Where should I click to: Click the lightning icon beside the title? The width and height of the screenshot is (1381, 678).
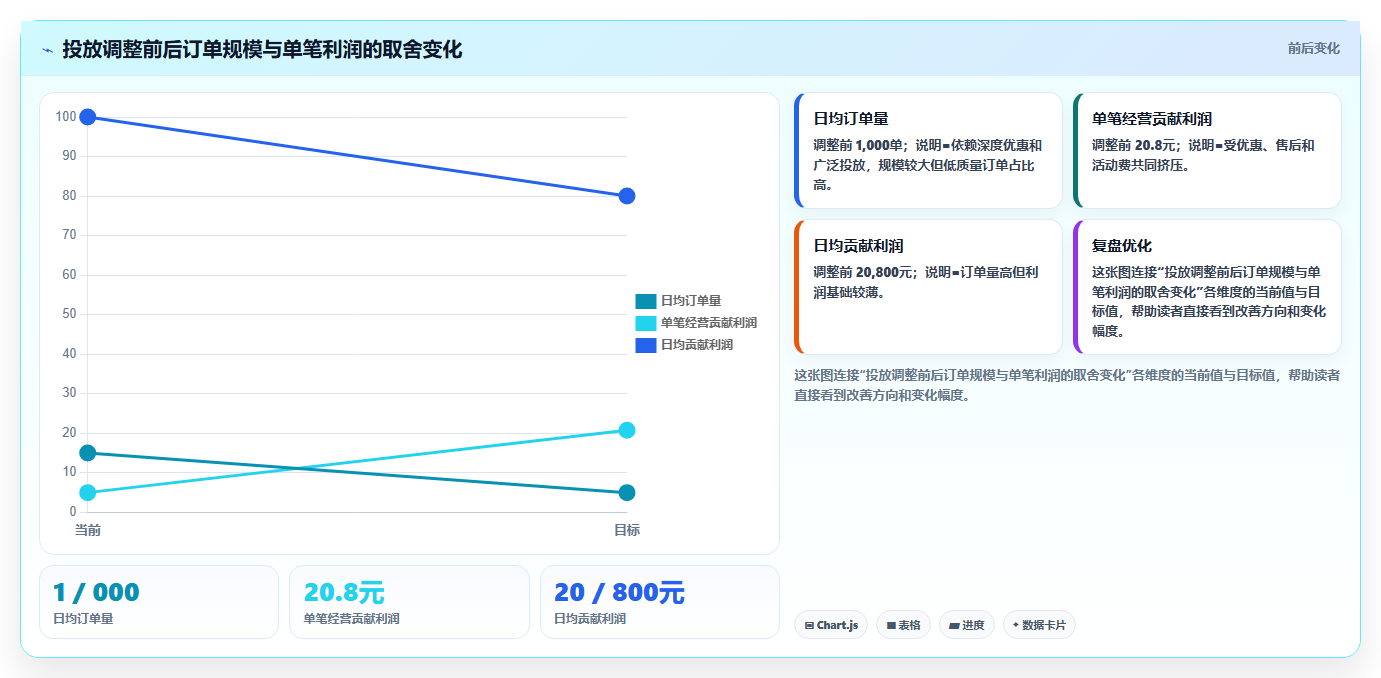coord(47,50)
